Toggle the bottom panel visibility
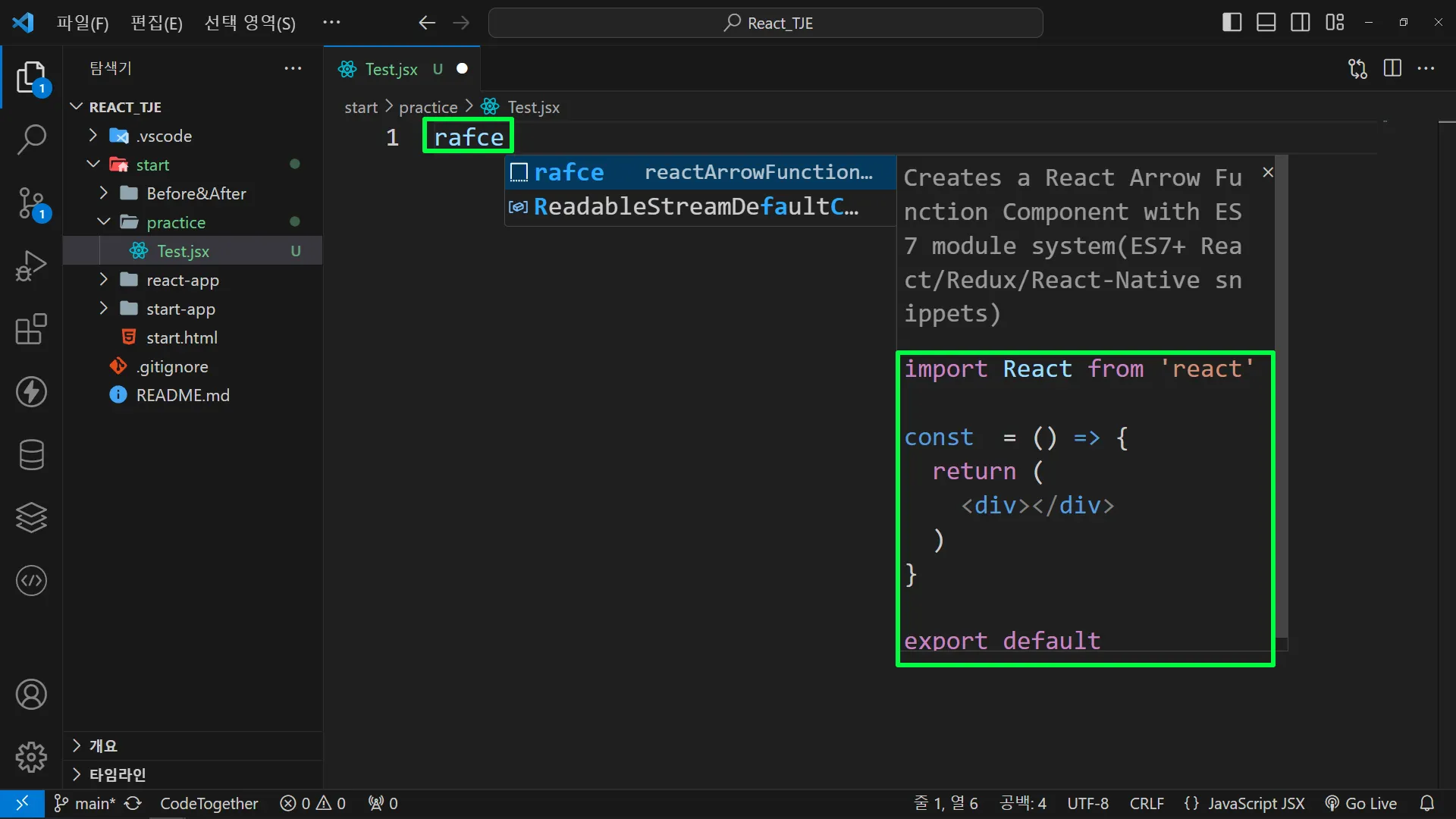 (1266, 23)
